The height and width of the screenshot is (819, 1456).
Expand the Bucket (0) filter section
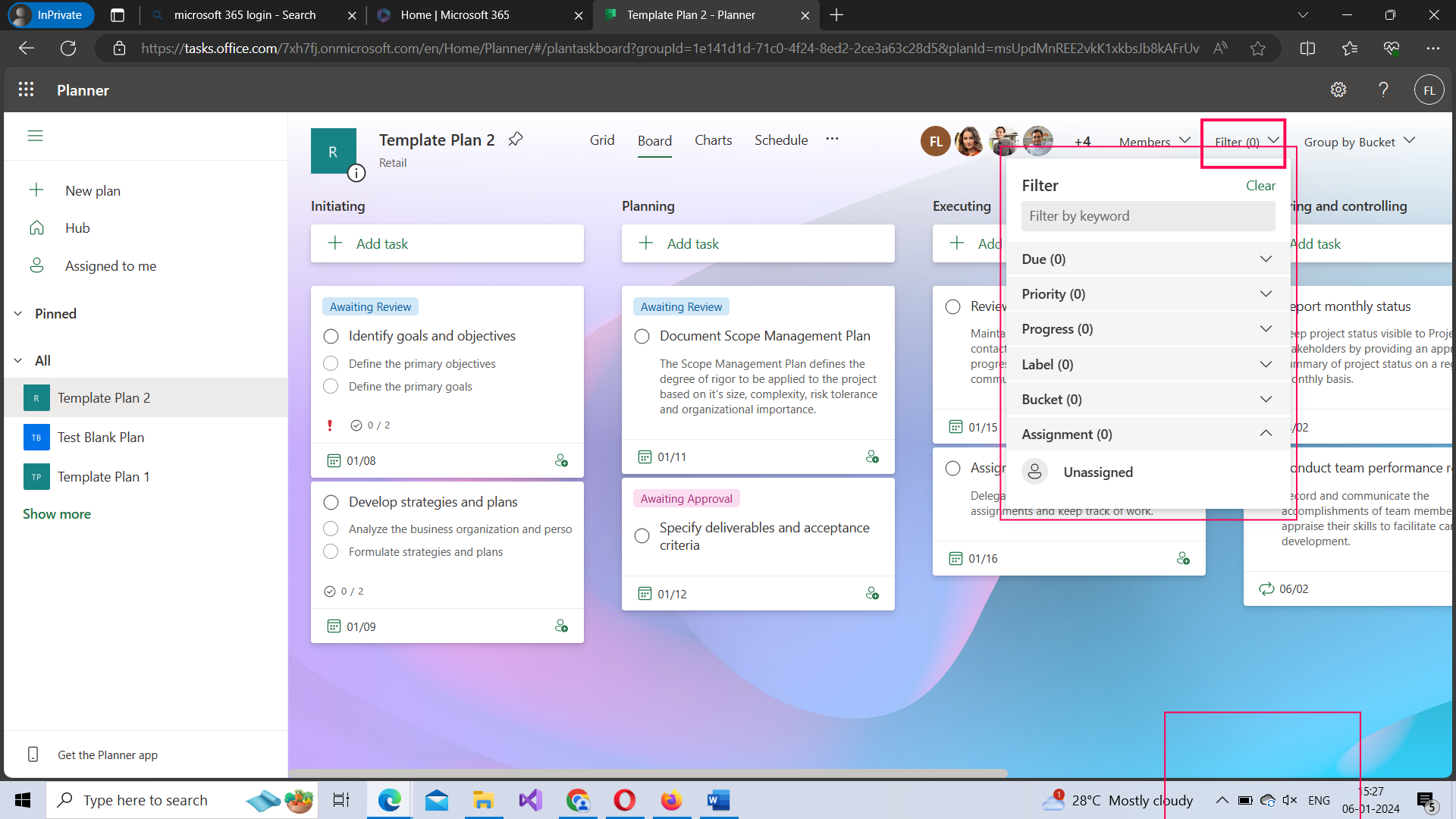(1147, 400)
